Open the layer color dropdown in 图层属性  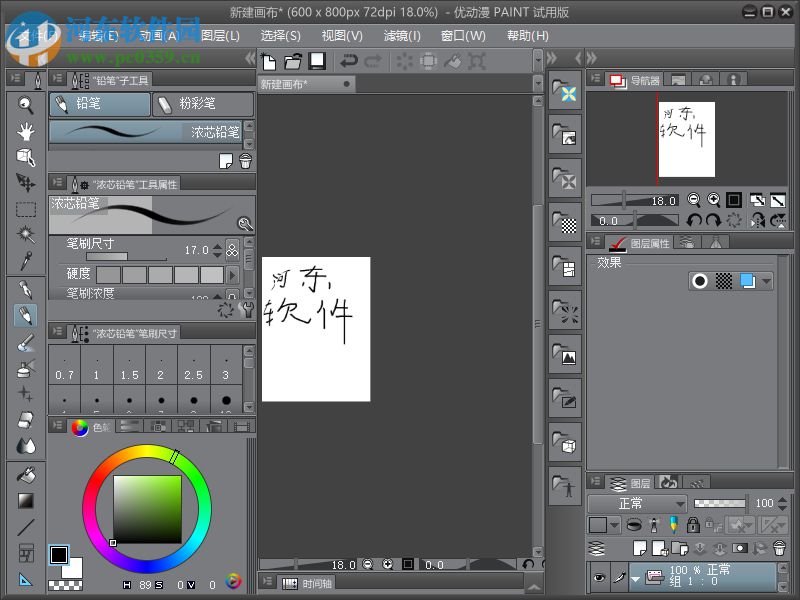[x=766, y=280]
